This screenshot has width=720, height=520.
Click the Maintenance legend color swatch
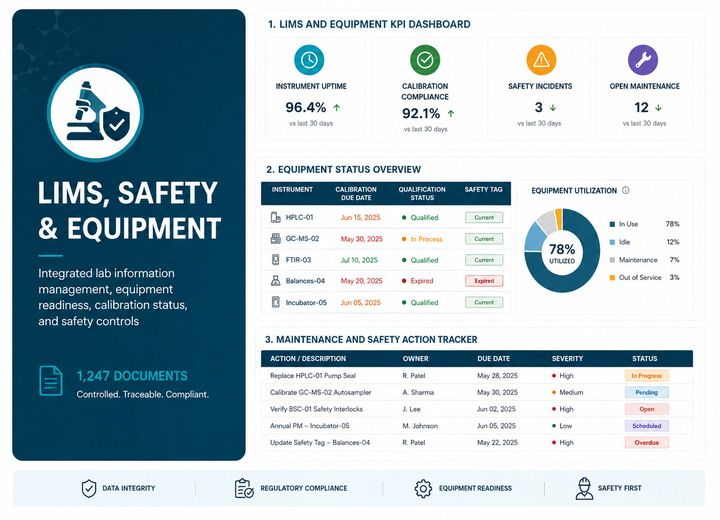612,260
